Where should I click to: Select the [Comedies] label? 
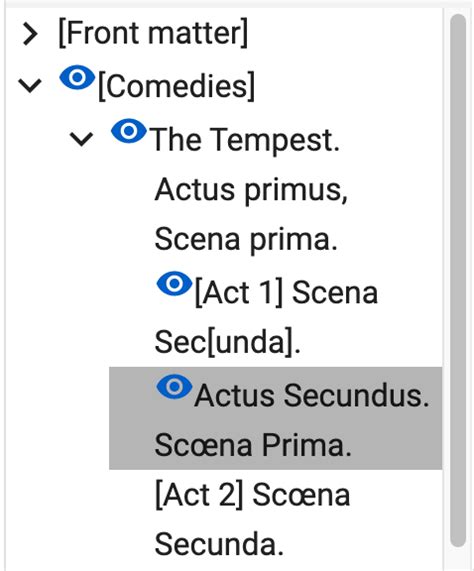[x=176, y=86]
